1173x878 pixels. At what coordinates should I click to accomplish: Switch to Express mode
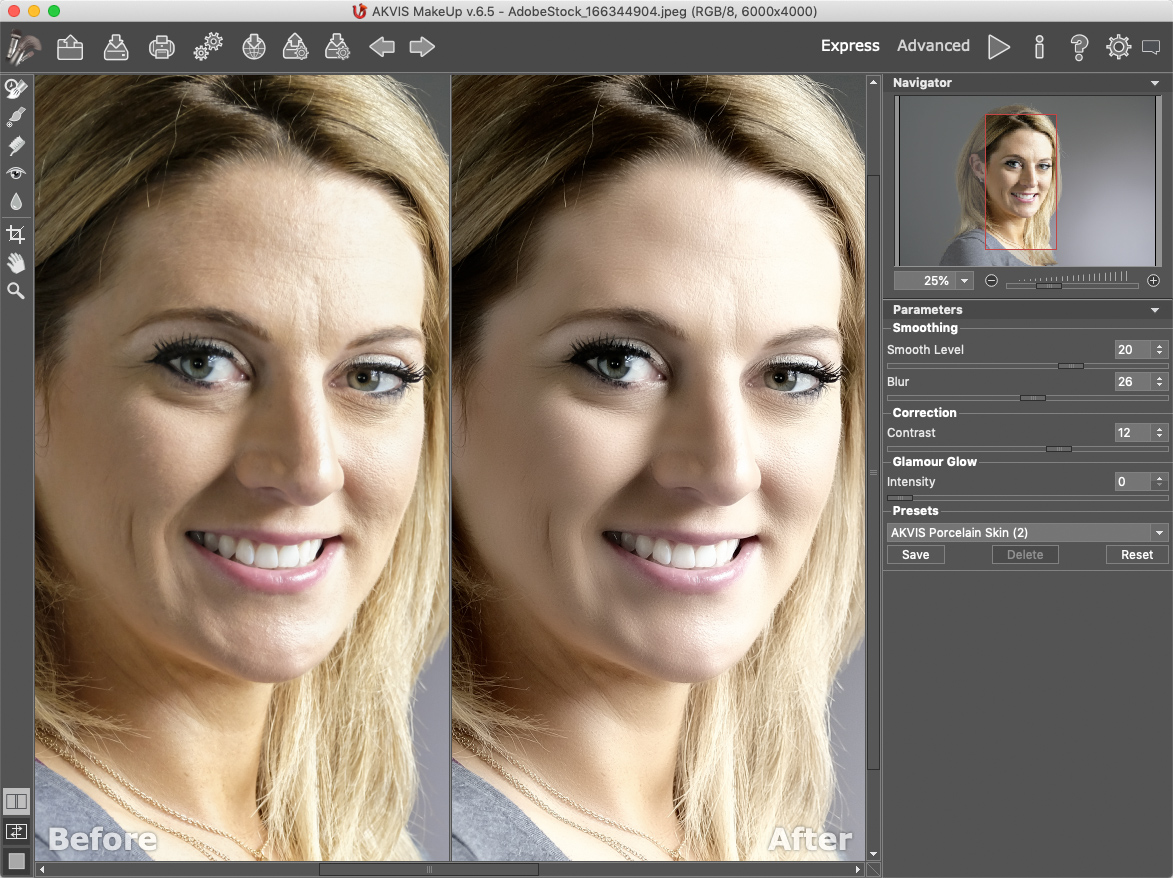click(x=850, y=46)
